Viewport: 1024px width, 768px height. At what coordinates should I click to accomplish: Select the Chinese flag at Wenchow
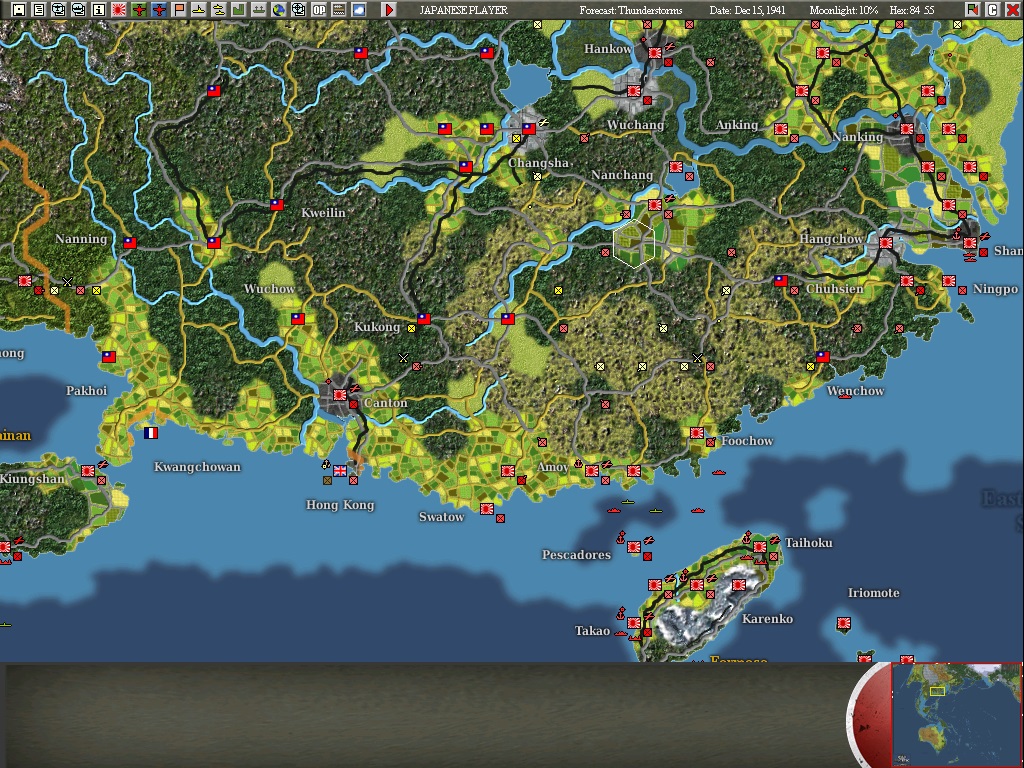click(823, 357)
